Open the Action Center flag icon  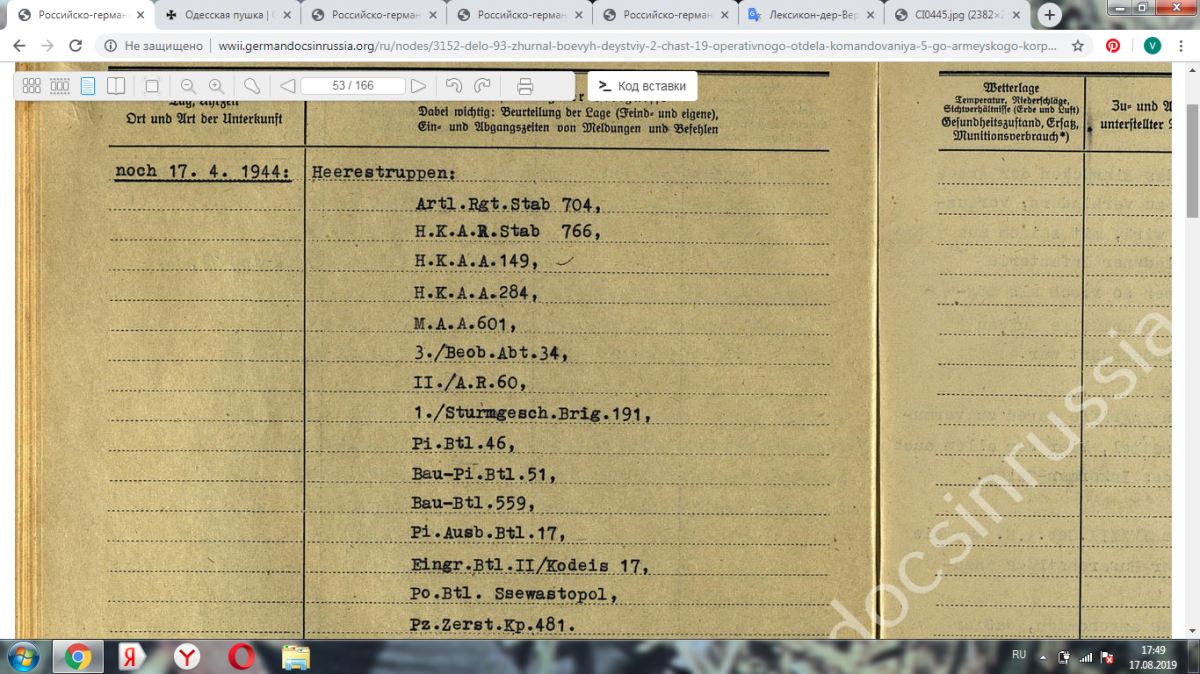click(1108, 657)
